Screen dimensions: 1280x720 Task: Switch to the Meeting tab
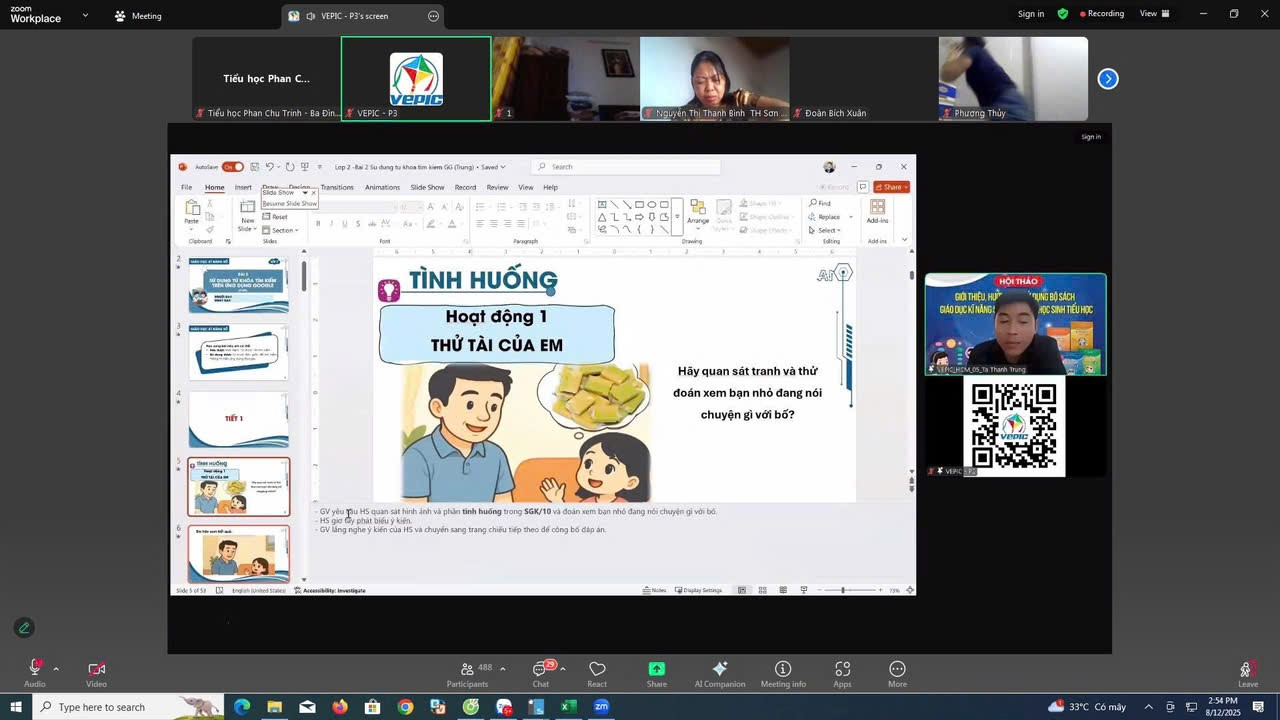138,16
